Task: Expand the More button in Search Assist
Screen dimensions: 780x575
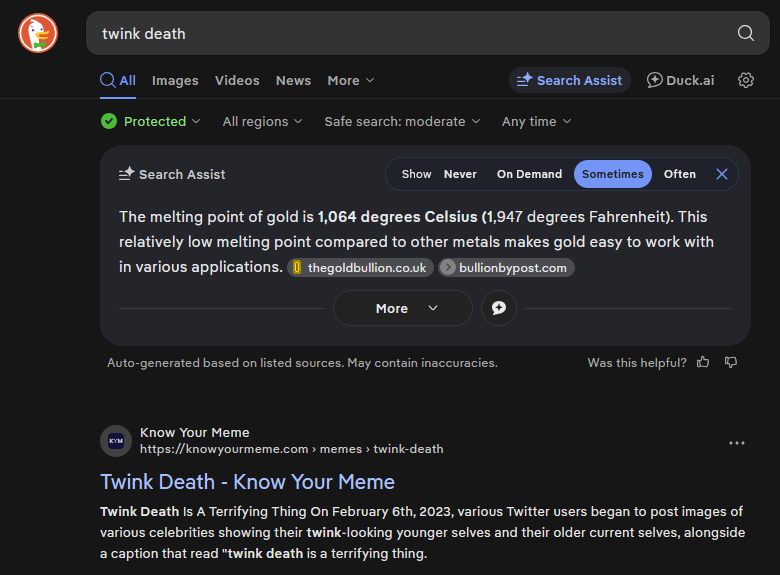Action: (402, 308)
